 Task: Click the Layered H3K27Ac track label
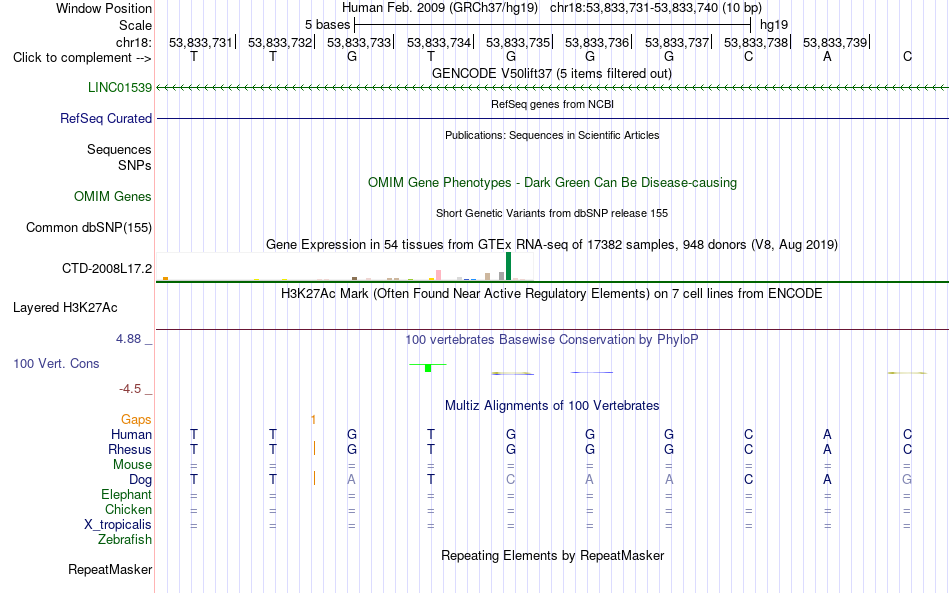pyautogui.click(x=65, y=308)
